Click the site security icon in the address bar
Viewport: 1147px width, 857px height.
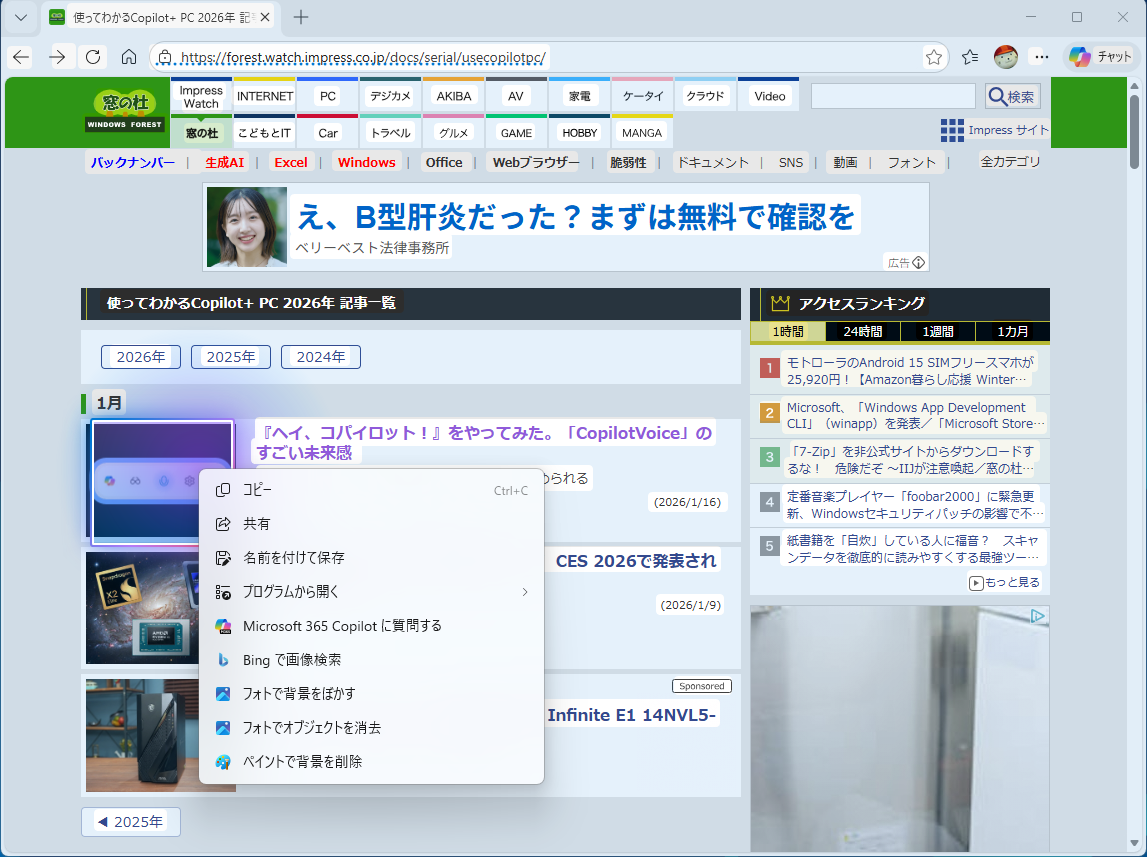coord(163,57)
